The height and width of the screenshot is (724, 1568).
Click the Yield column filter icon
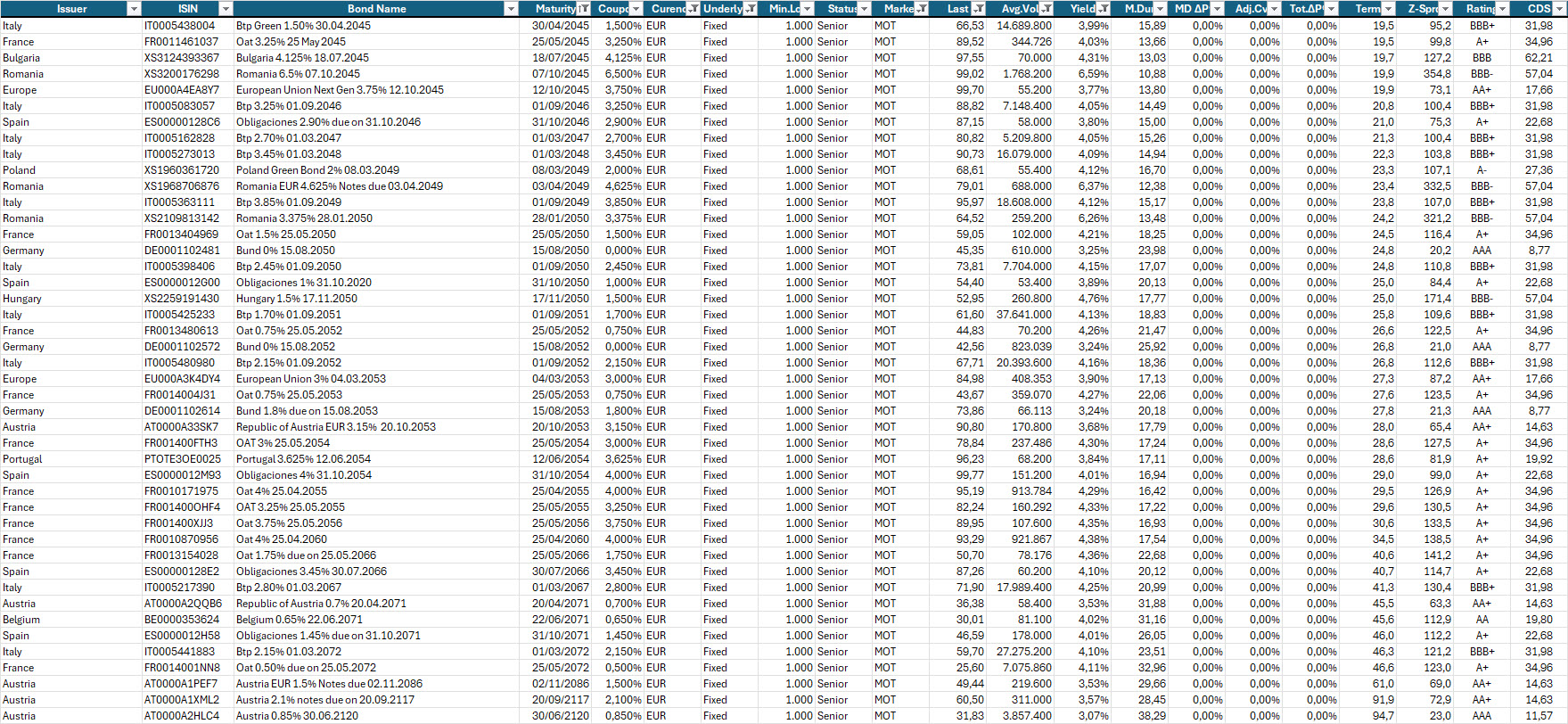1104,9
